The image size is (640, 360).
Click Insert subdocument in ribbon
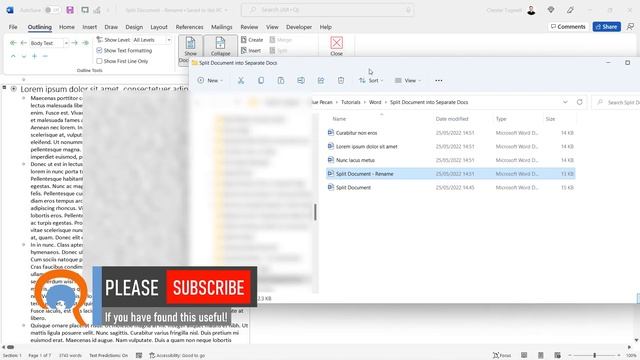tap(251, 51)
